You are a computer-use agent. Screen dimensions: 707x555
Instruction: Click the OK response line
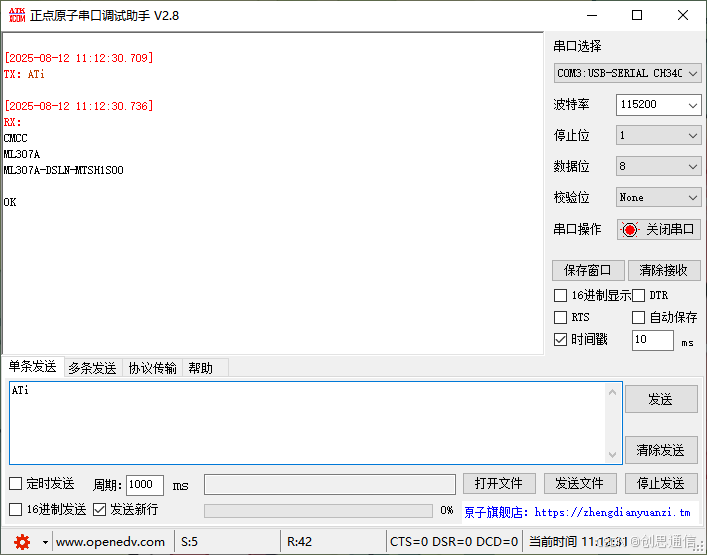10,202
